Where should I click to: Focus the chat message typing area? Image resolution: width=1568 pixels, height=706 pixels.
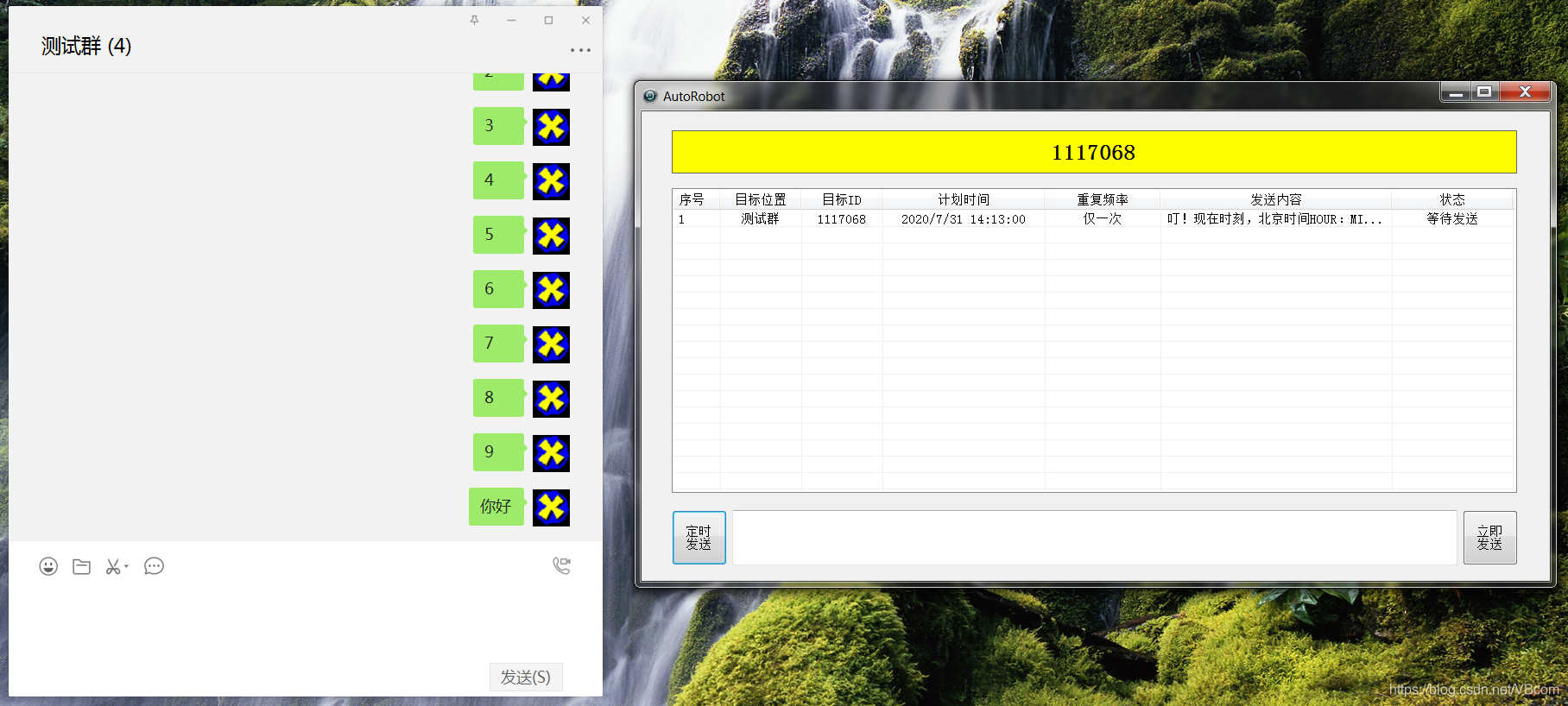(x=306, y=621)
